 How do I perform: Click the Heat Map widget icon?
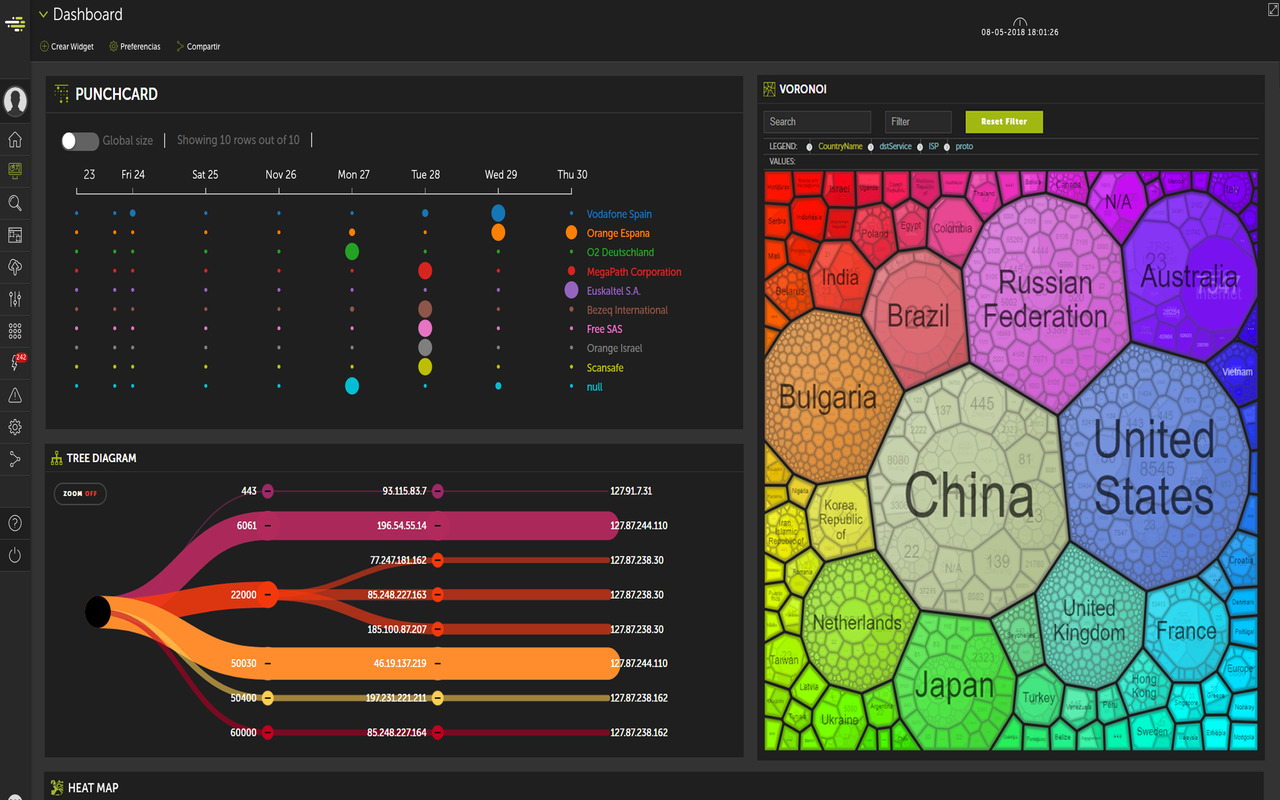pyautogui.click(x=57, y=788)
